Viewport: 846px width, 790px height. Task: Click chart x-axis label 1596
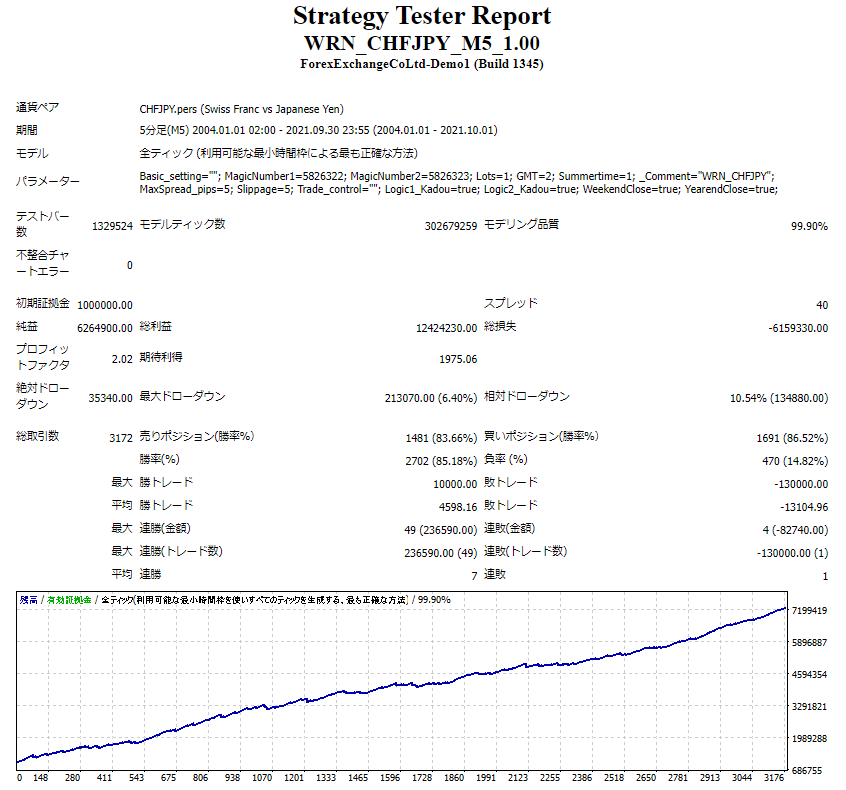(390, 778)
